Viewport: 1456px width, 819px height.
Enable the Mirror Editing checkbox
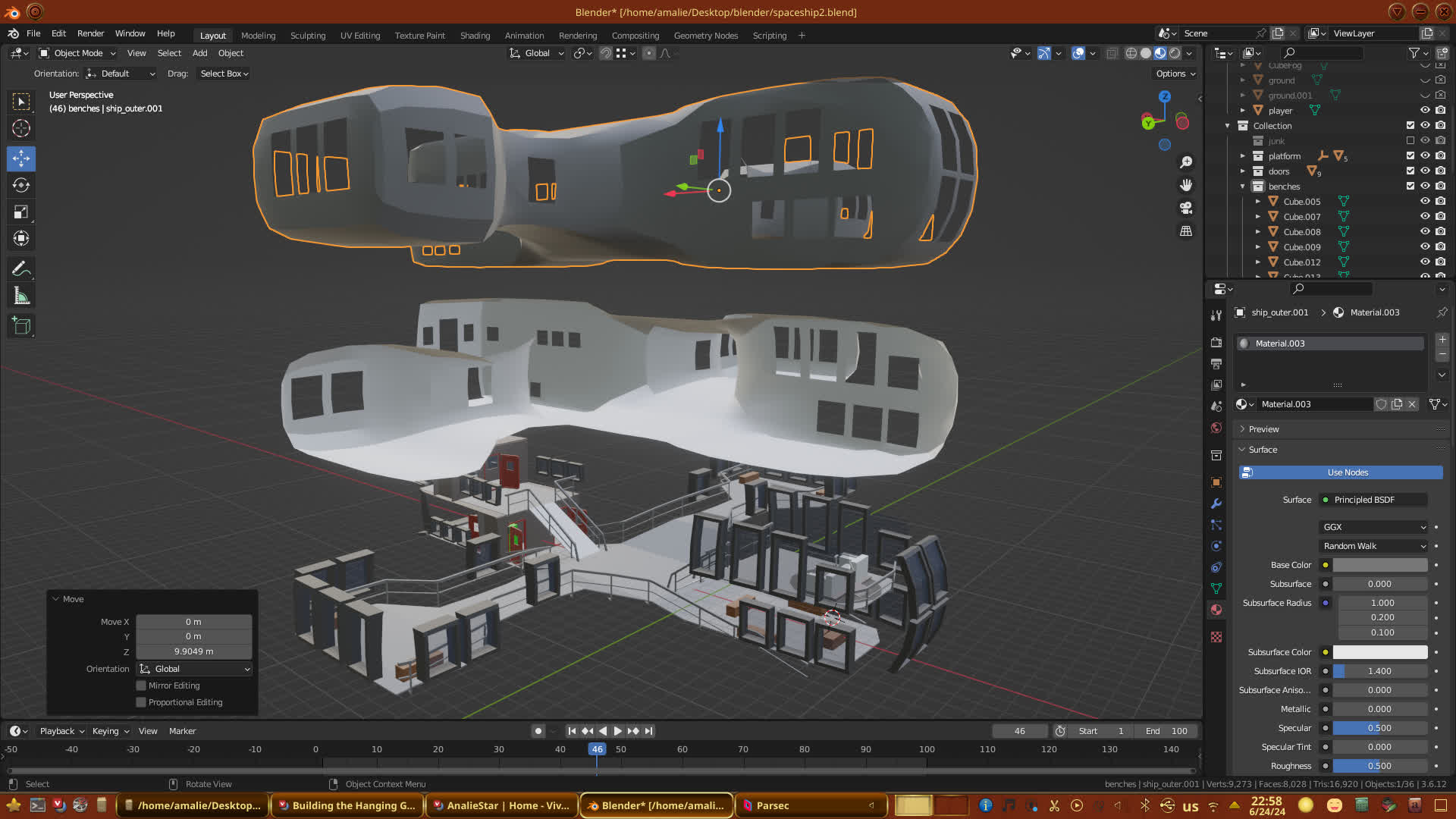point(141,686)
